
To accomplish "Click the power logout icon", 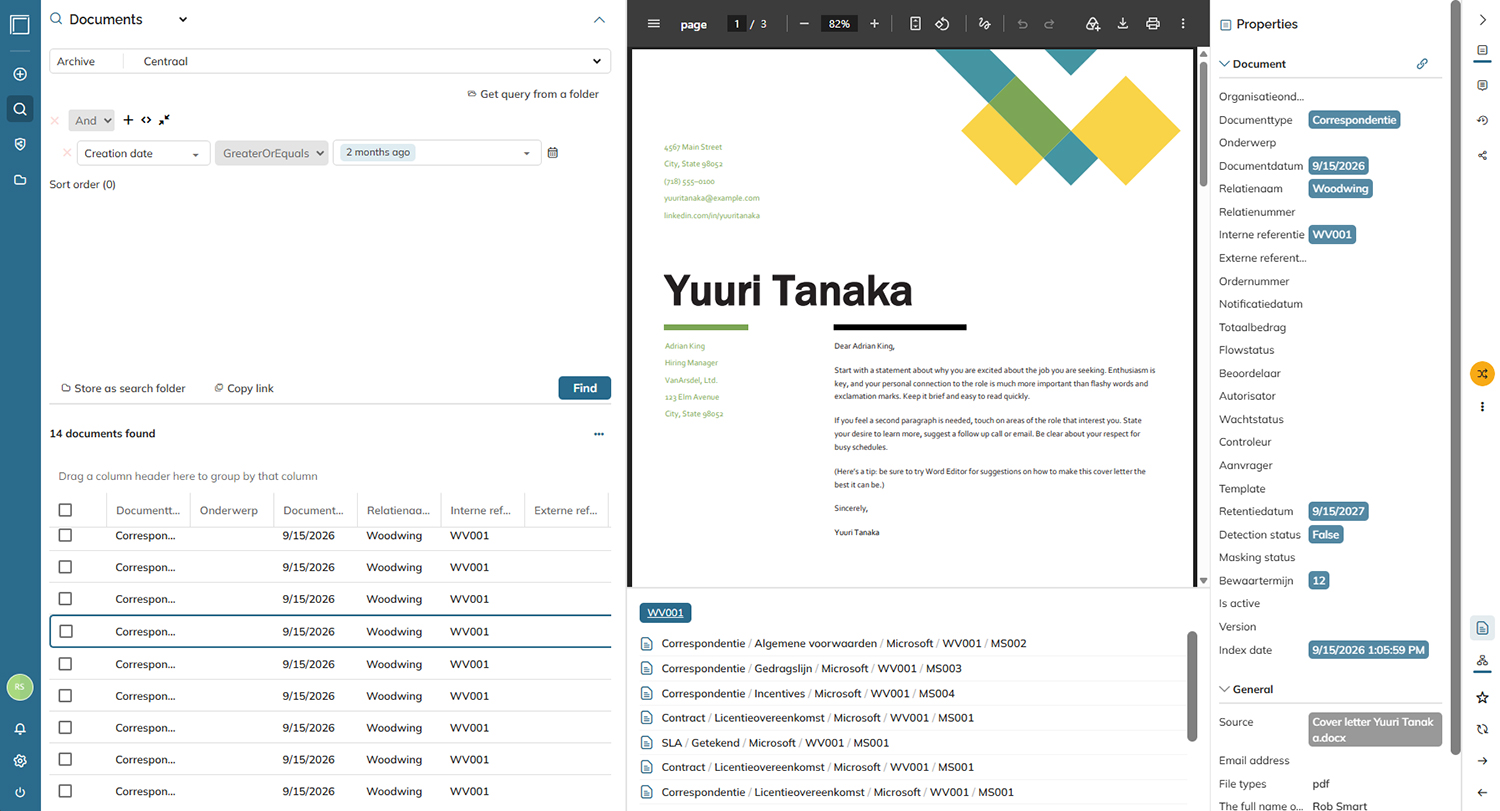I will point(20,793).
